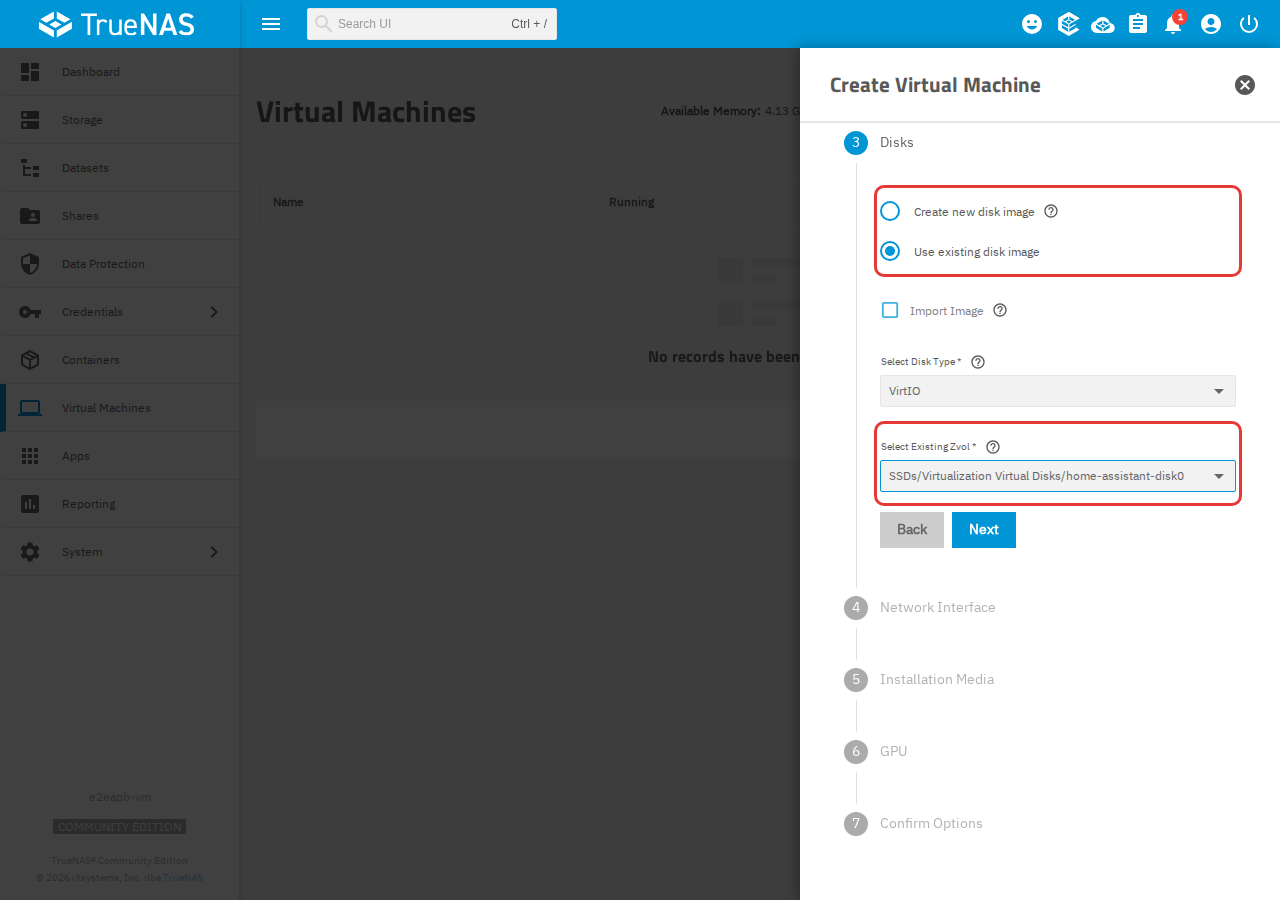
Task: Click the TrueCommand cloud status icon
Action: pos(1103,24)
